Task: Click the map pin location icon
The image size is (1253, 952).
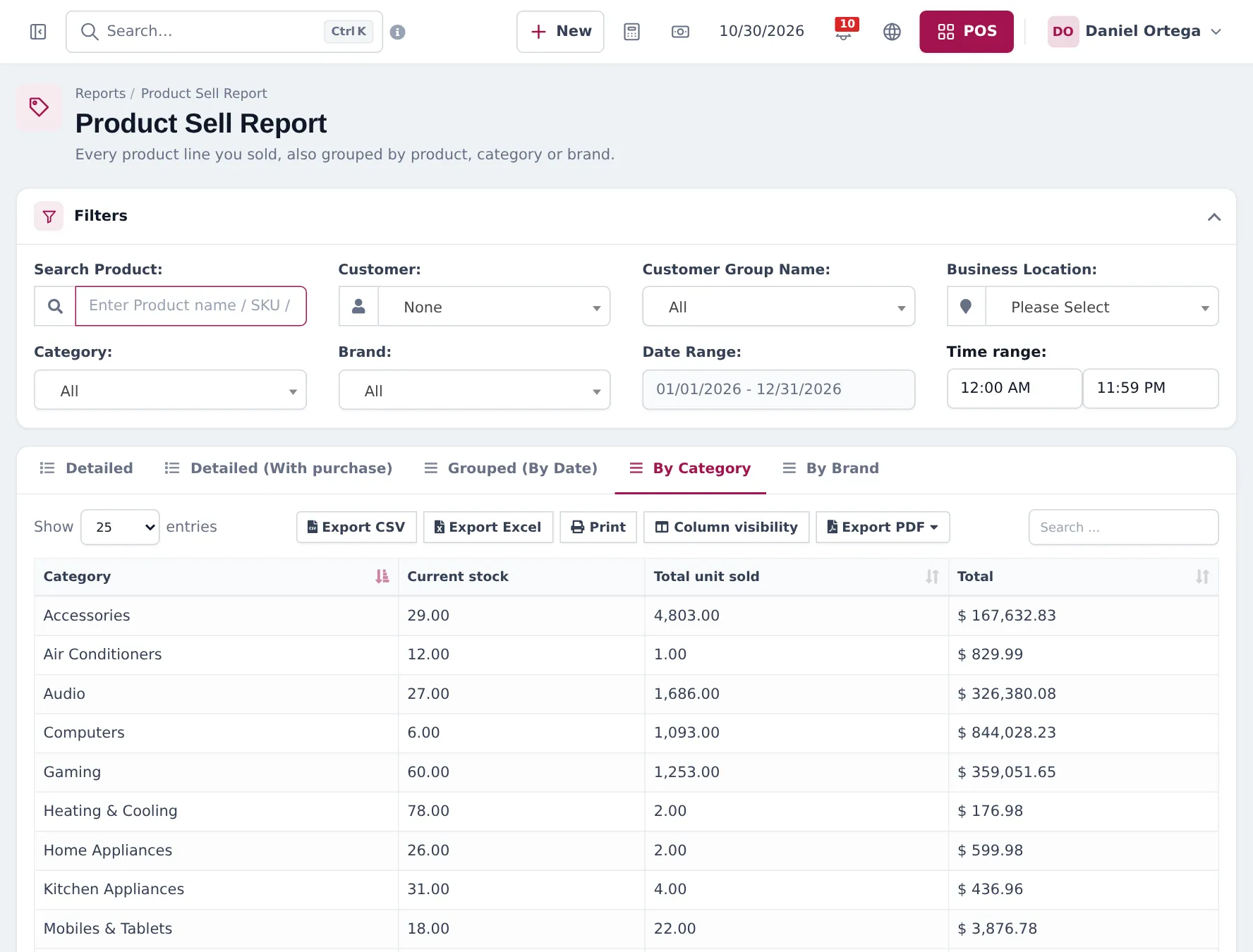Action: (966, 306)
